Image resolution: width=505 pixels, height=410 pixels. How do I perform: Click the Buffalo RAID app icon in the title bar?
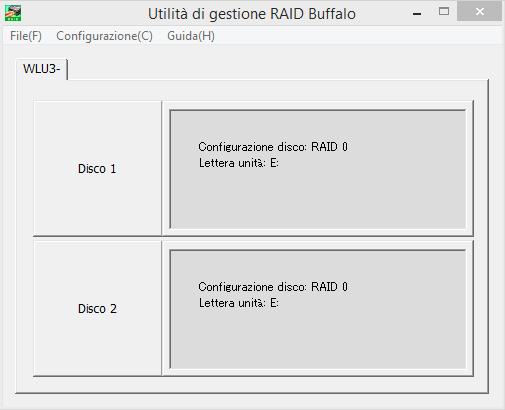point(13,13)
